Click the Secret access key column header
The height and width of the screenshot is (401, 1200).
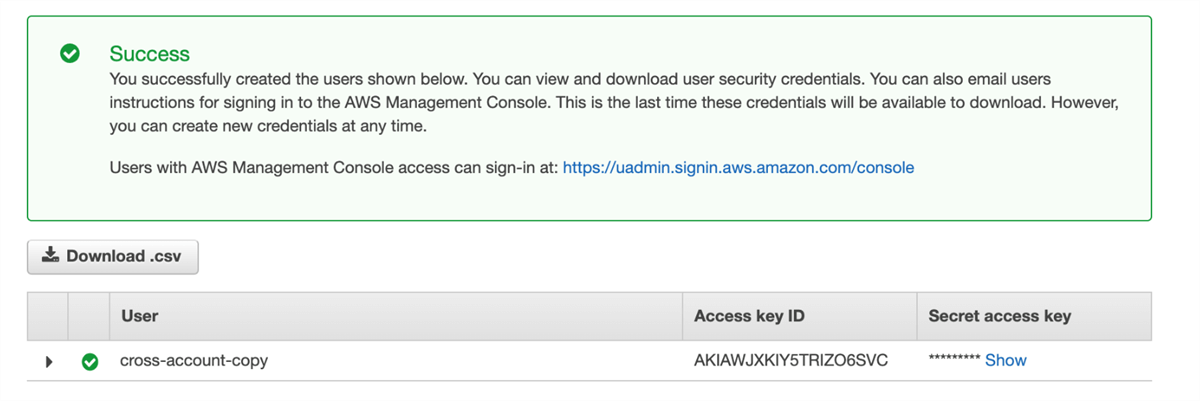[999, 316]
